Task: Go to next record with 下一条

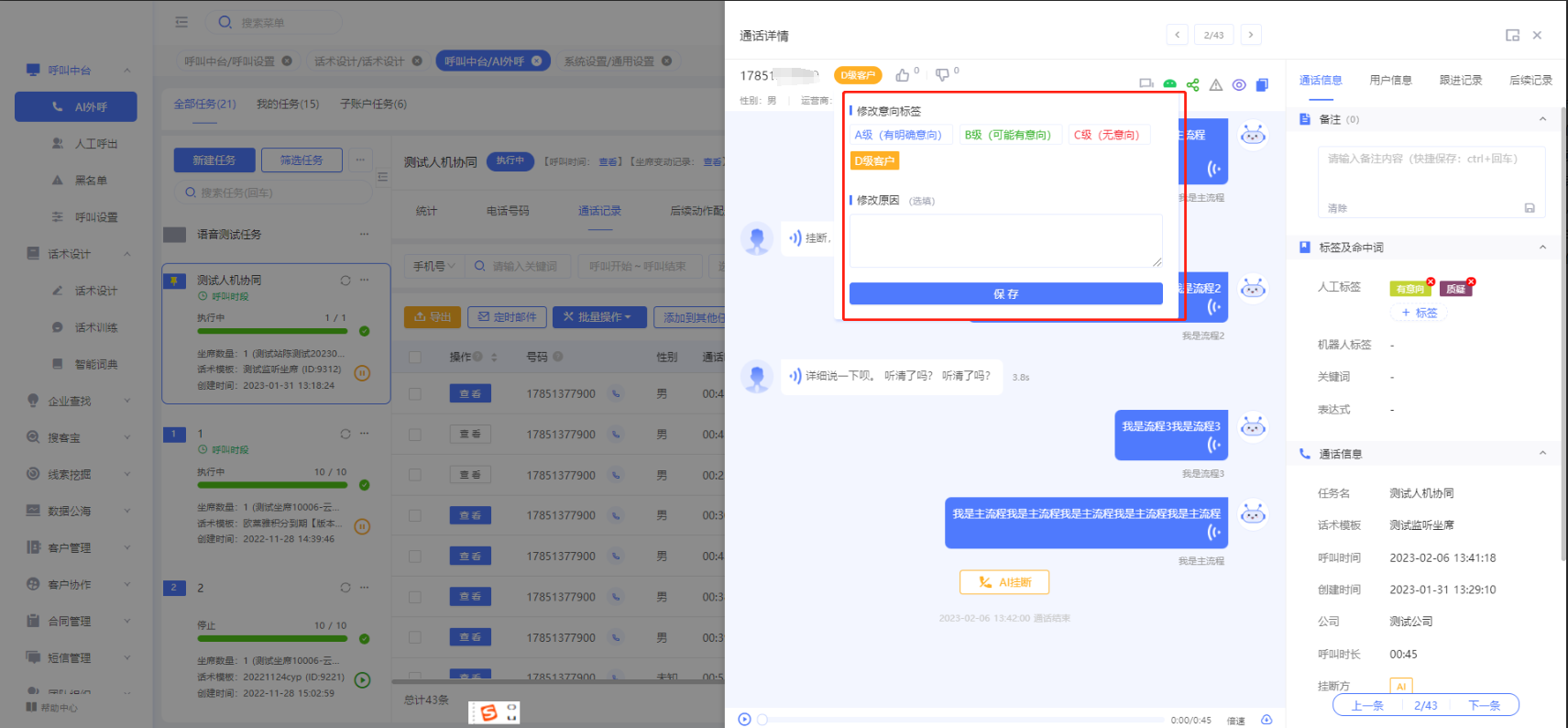Action: pyautogui.click(x=1484, y=705)
